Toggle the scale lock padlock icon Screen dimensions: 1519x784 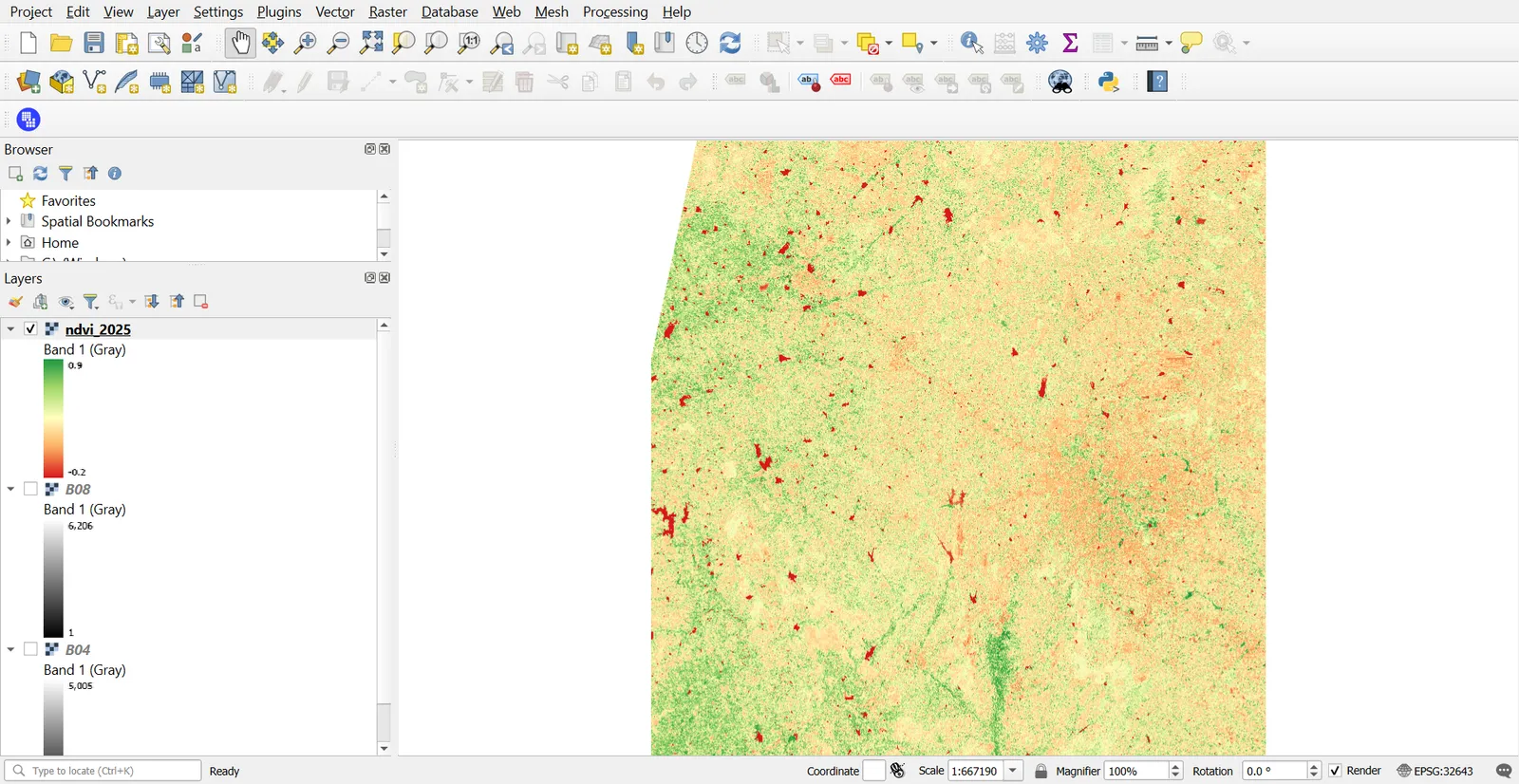1041,771
